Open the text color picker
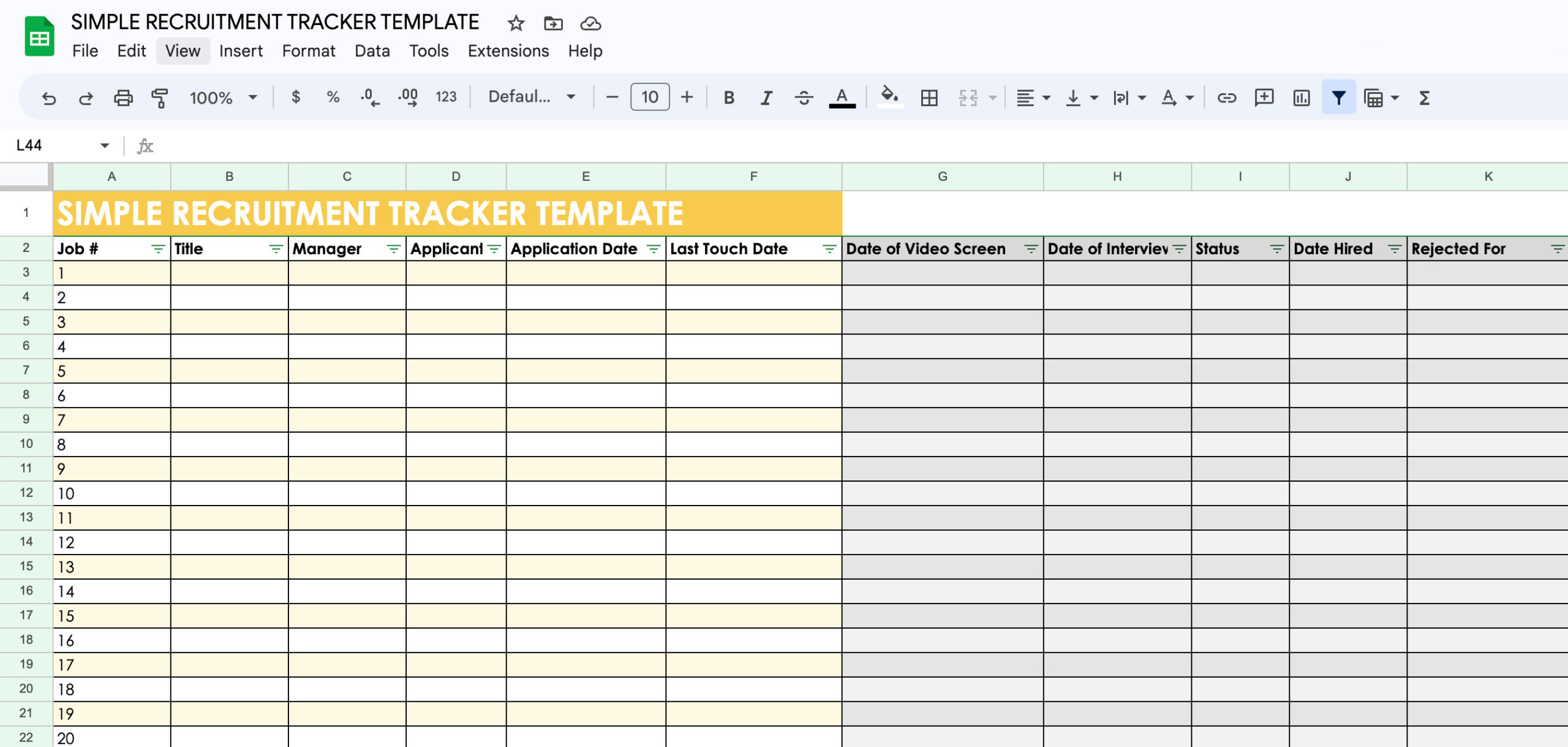Viewport: 1568px width, 747px height. (842, 98)
